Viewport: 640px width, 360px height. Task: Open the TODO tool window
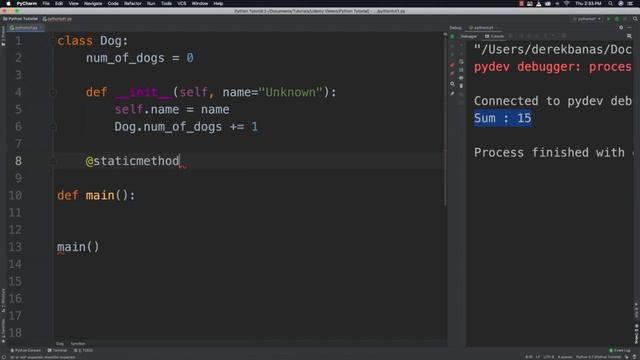[x=83, y=350]
